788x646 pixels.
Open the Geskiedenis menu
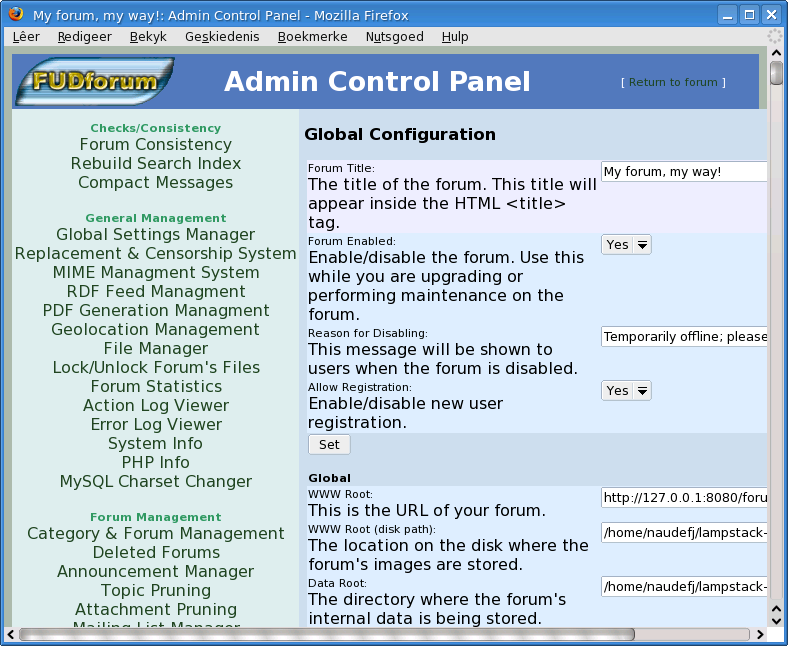[221, 36]
